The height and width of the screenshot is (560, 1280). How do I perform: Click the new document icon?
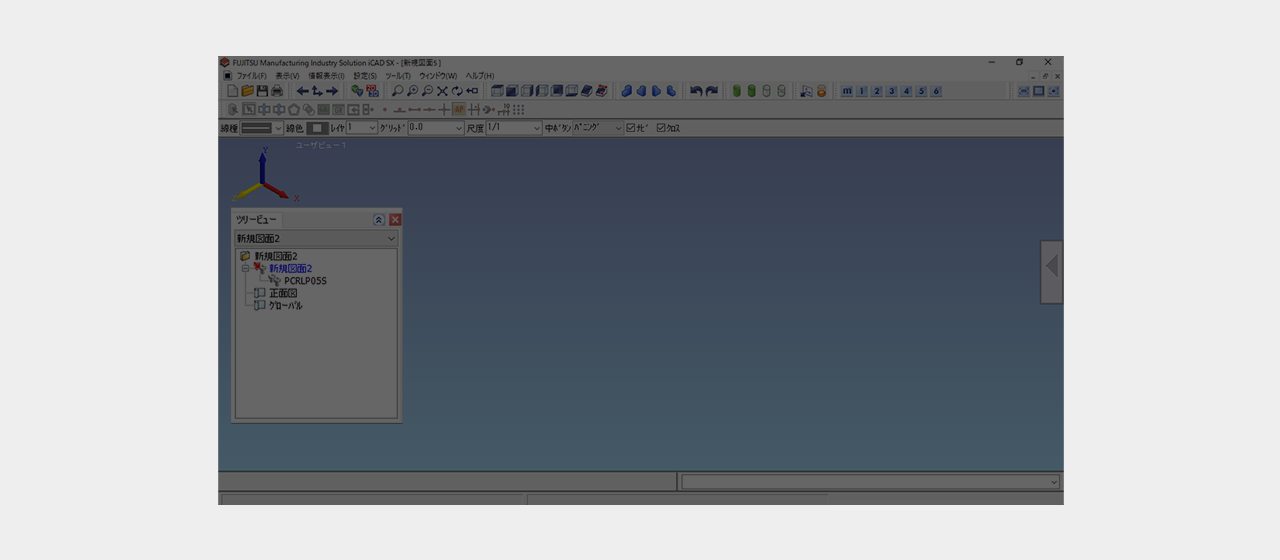point(232,91)
